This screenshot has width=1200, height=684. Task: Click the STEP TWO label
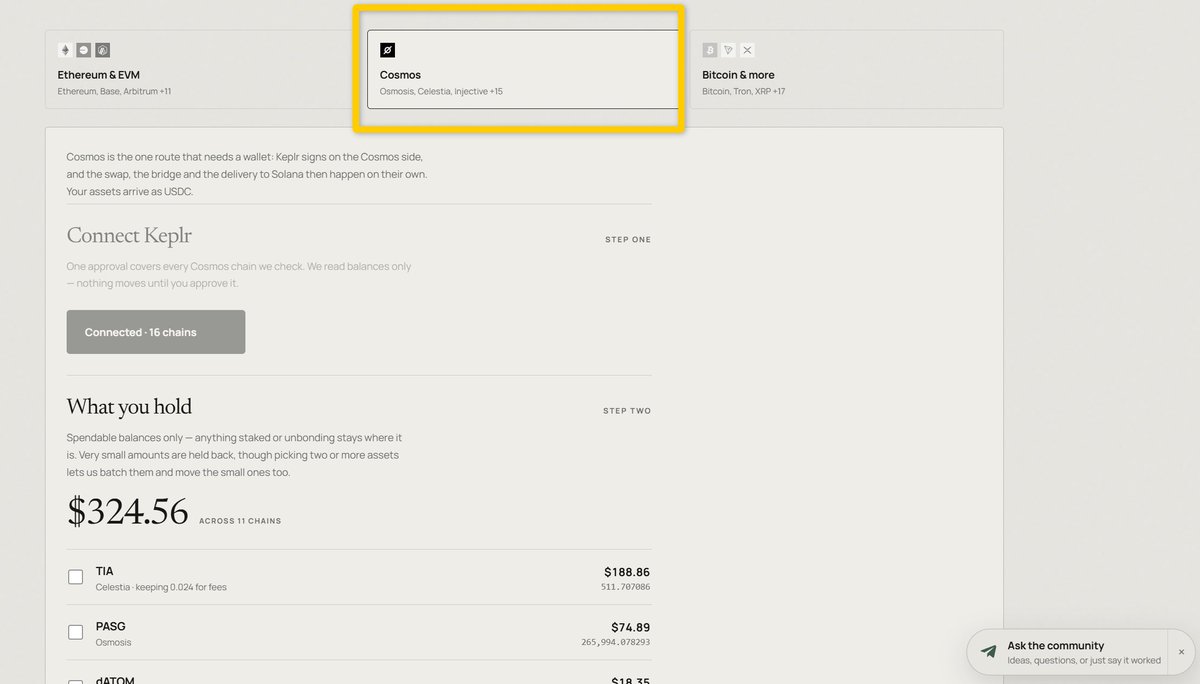click(x=627, y=411)
